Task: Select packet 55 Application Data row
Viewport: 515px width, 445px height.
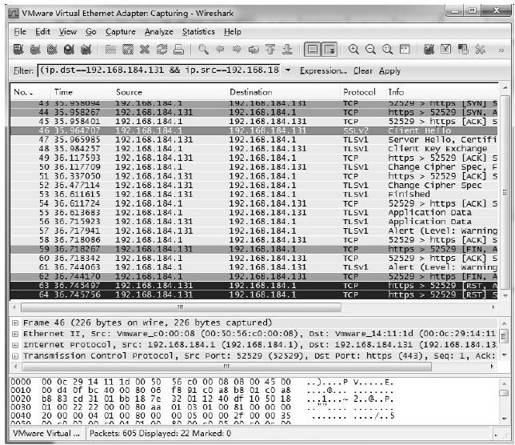Action: pos(254,212)
